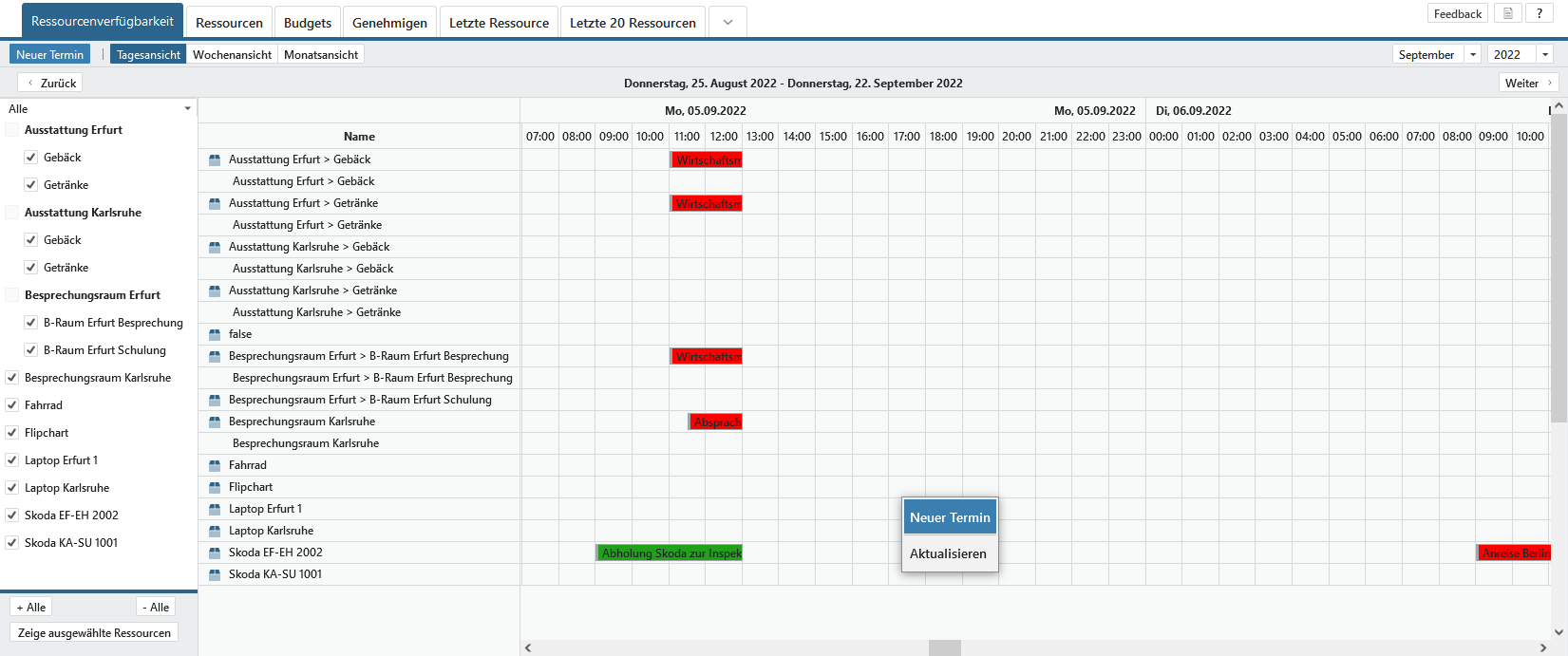Select the green 'Abholung Skoda' appointment block
This screenshot has height=656, width=1568.
[x=670, y=553]
